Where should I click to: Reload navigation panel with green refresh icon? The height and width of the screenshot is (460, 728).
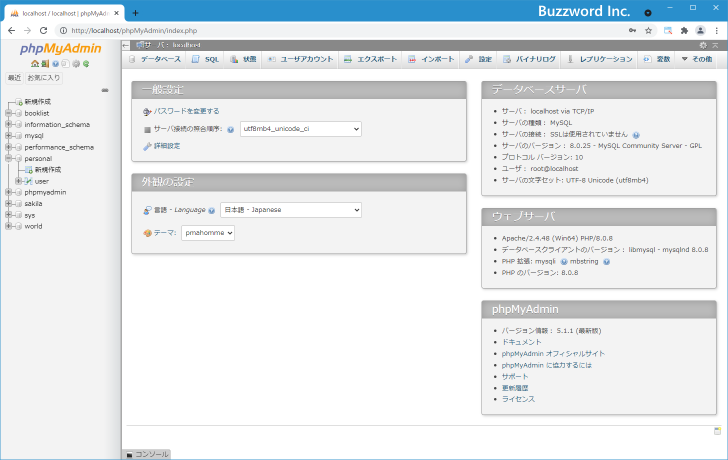[x=86, y=64]
